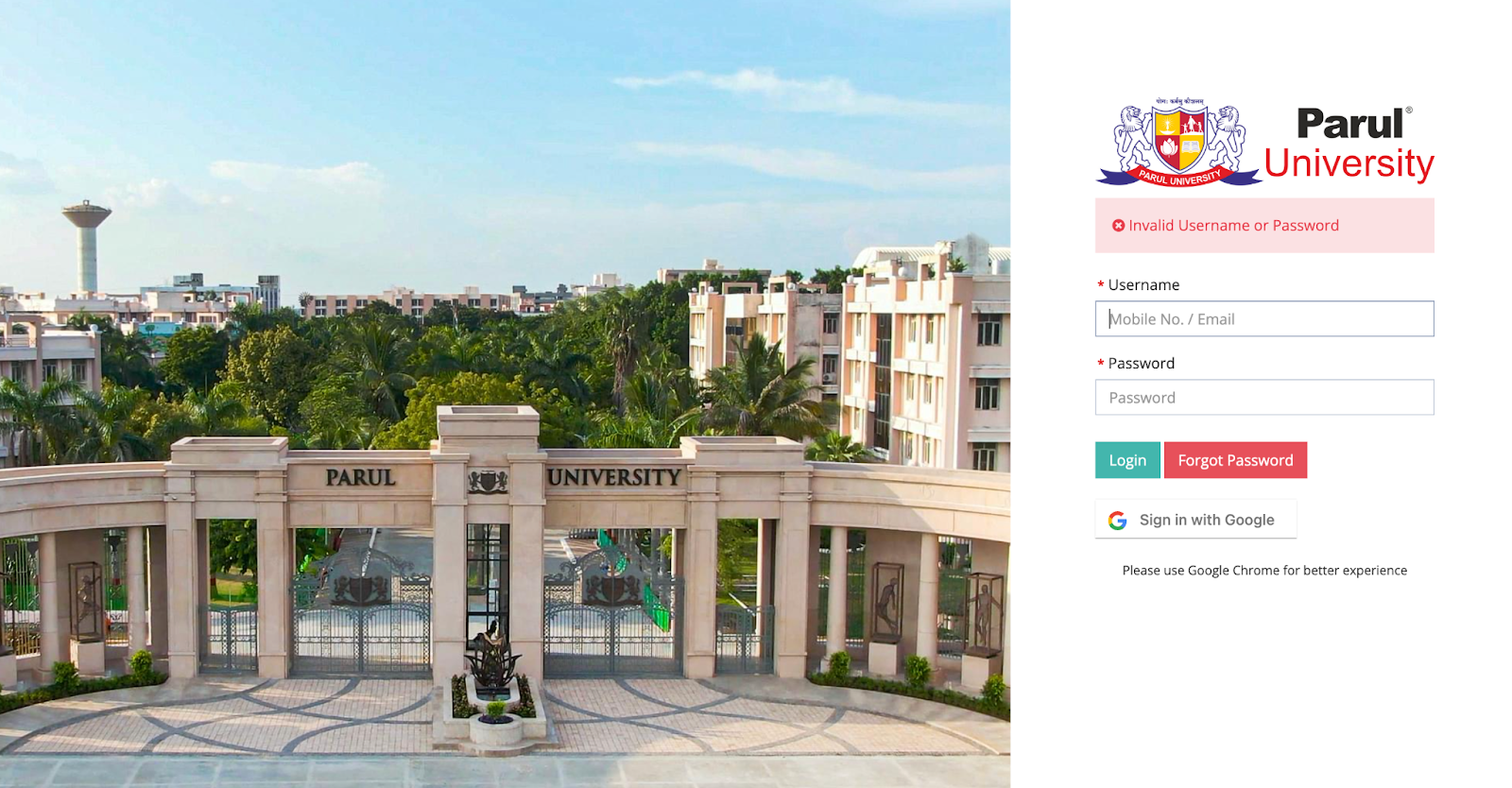Click the Invalid Username or Password alert
The height and width of the screenshot is (788, 1512).
1264,226
